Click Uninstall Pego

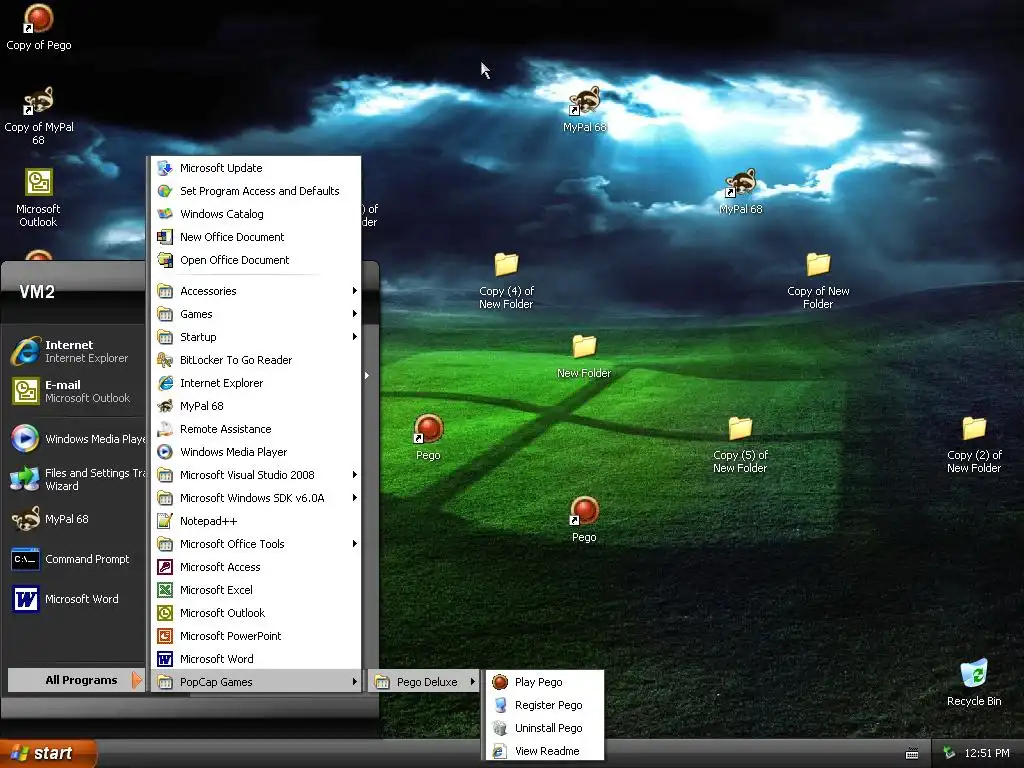tap(545, 728)
